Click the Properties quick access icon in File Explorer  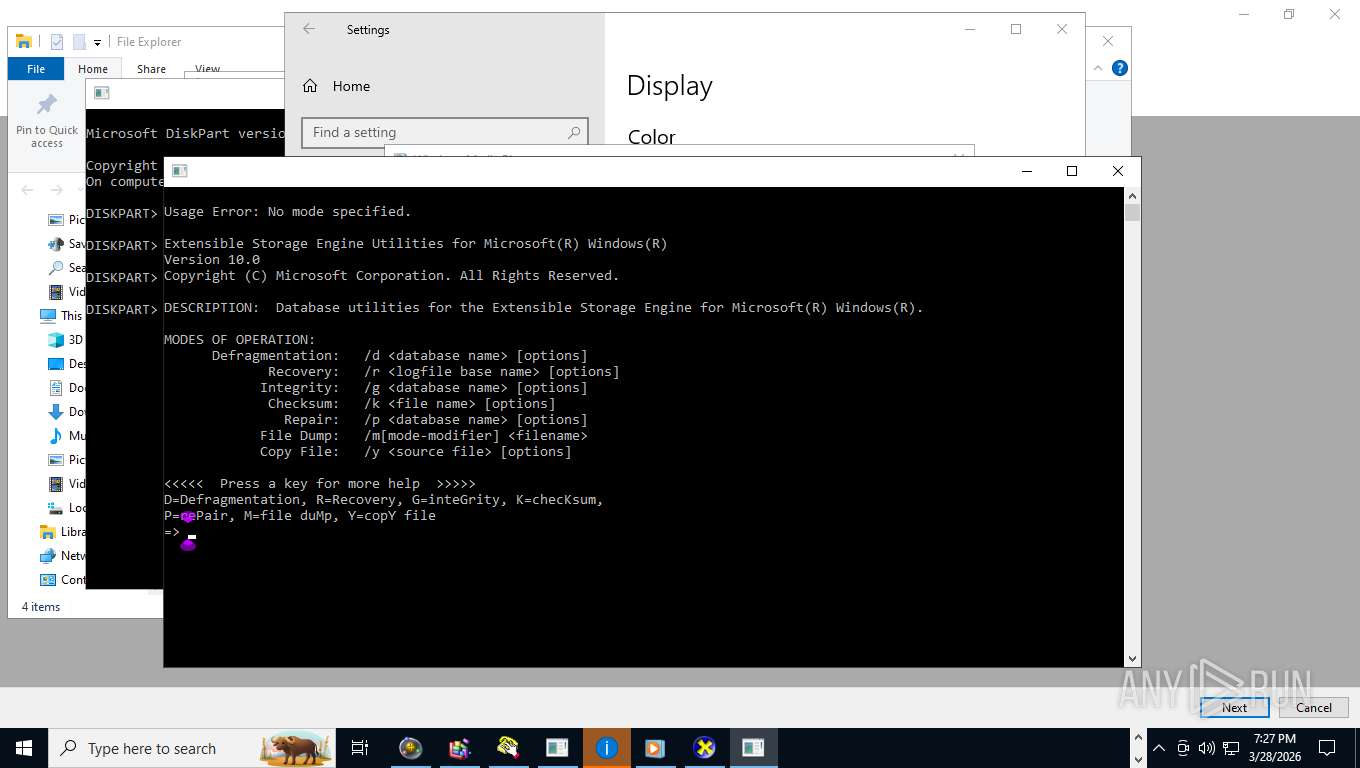coord(57,41)
